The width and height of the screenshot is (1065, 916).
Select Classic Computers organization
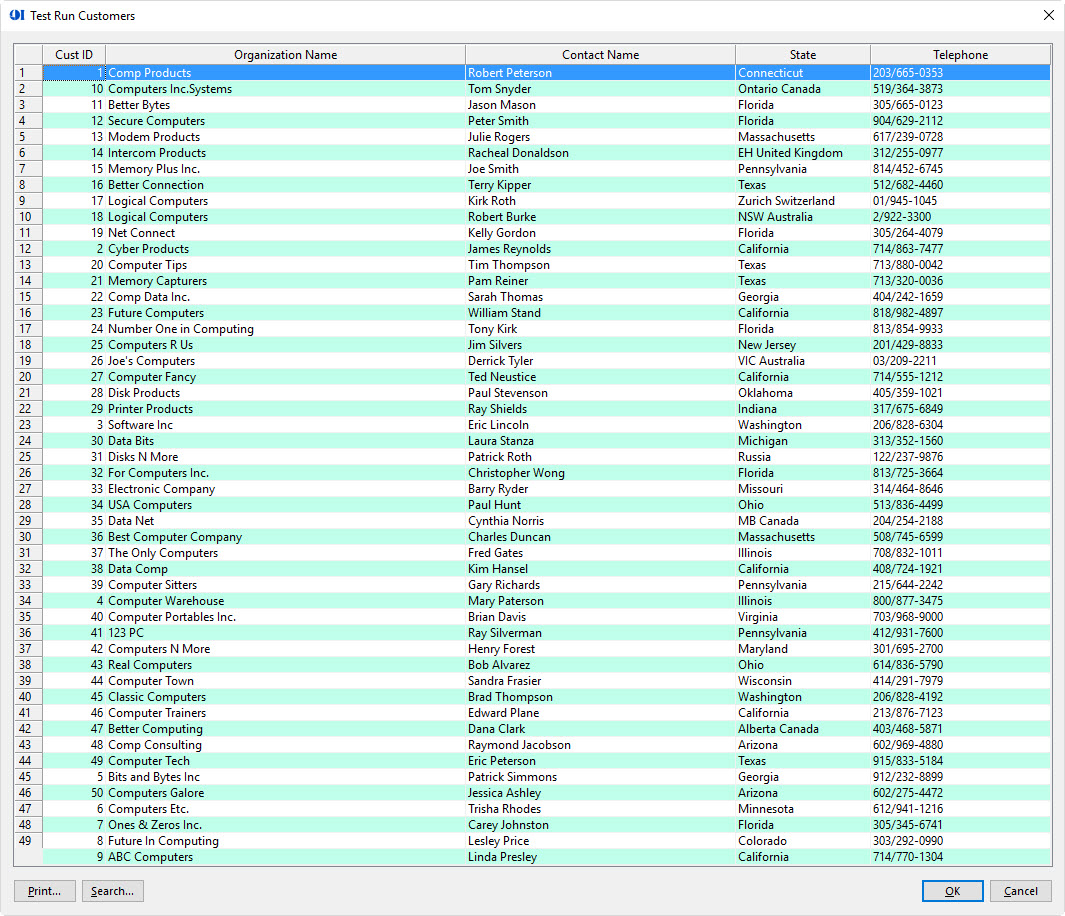point(285,697)
